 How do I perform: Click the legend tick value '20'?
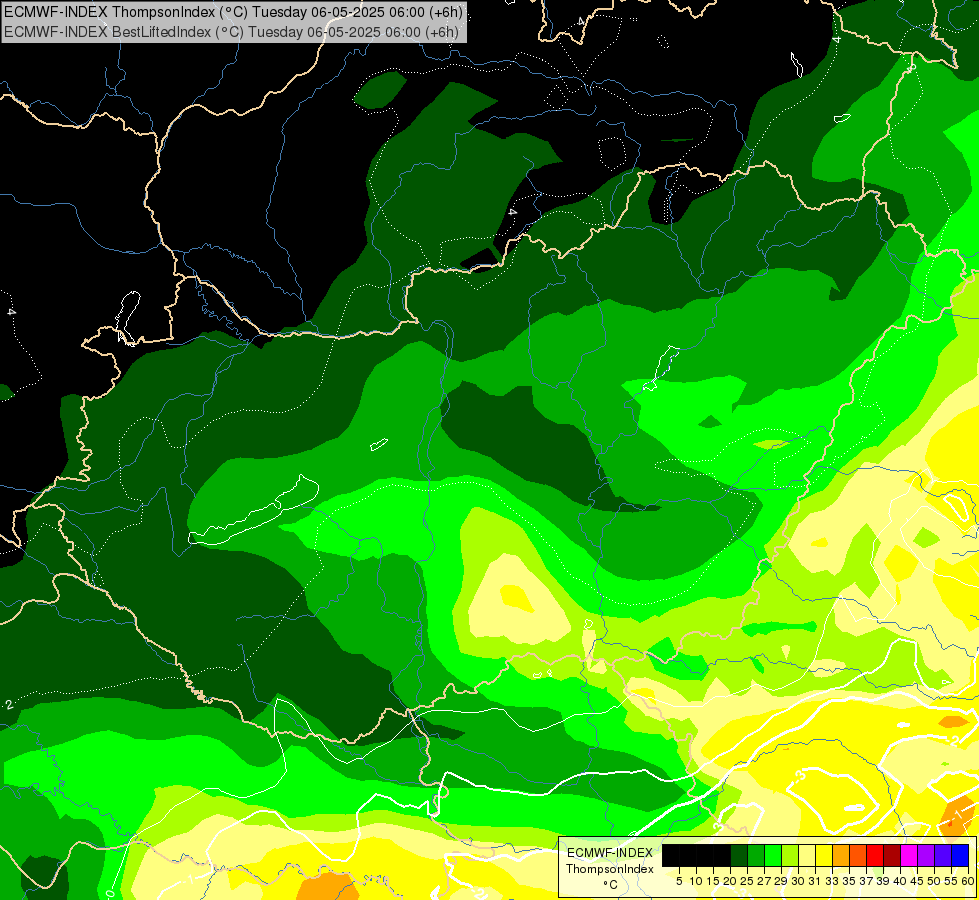[x=730, y=881]
